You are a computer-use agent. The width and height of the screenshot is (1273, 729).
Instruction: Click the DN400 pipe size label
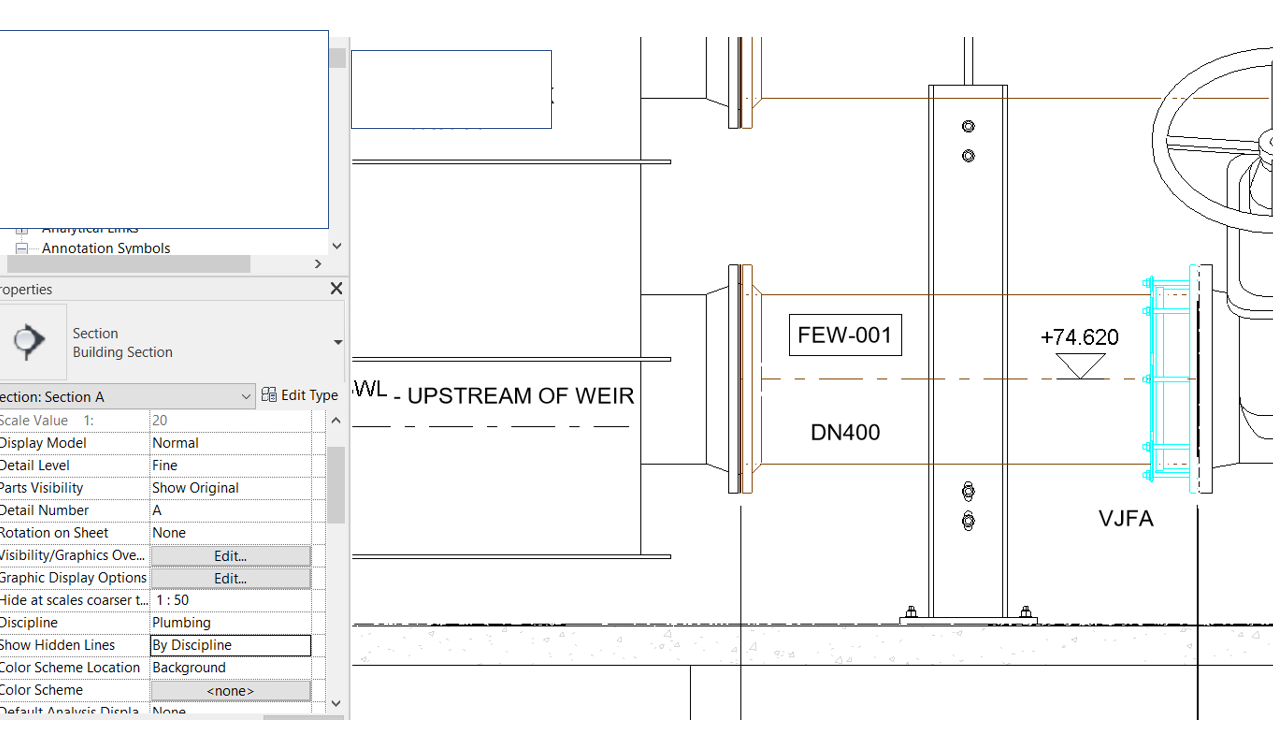tap(845, 432)
